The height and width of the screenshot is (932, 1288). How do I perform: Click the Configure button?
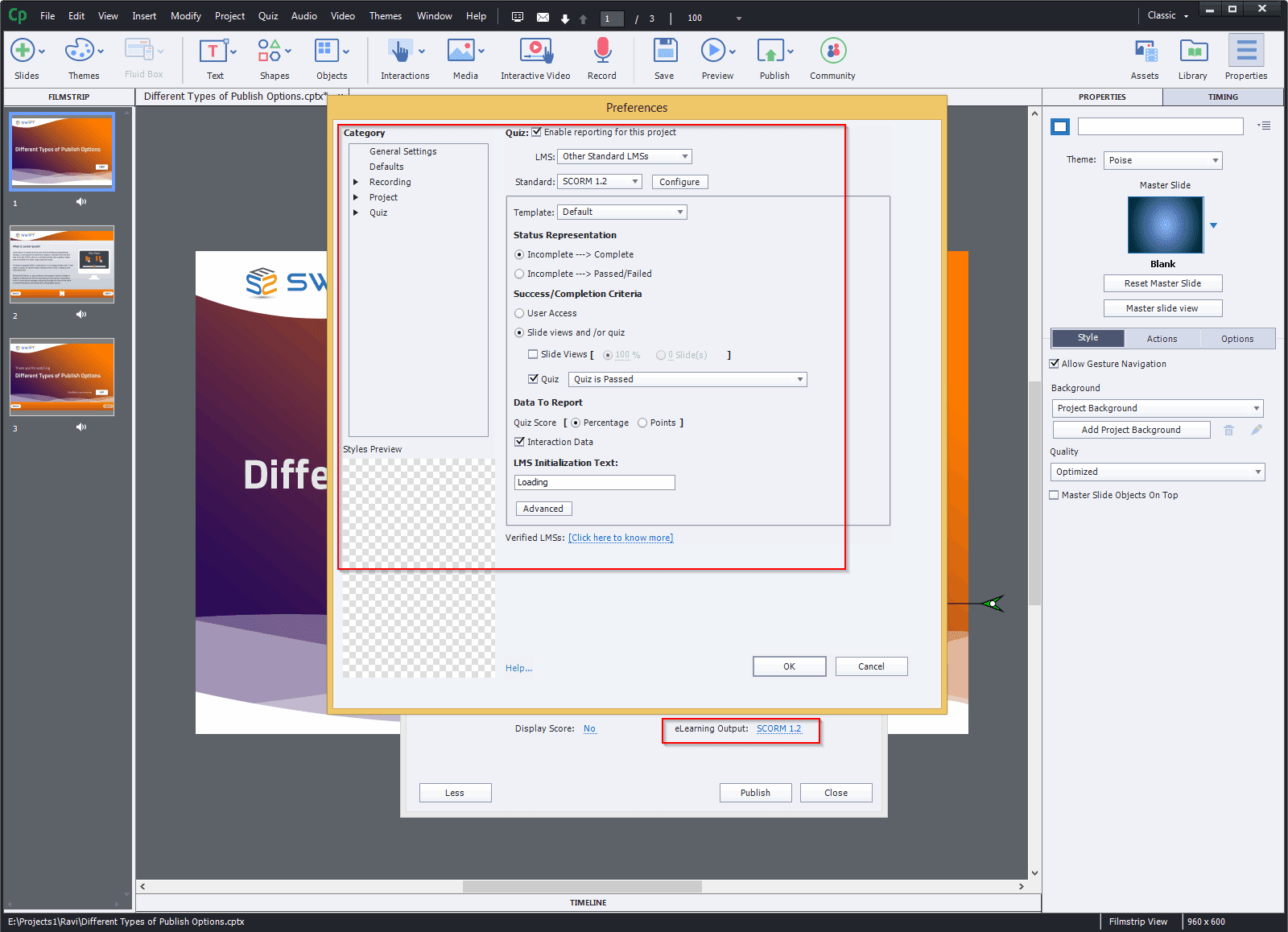click(679, 181)
